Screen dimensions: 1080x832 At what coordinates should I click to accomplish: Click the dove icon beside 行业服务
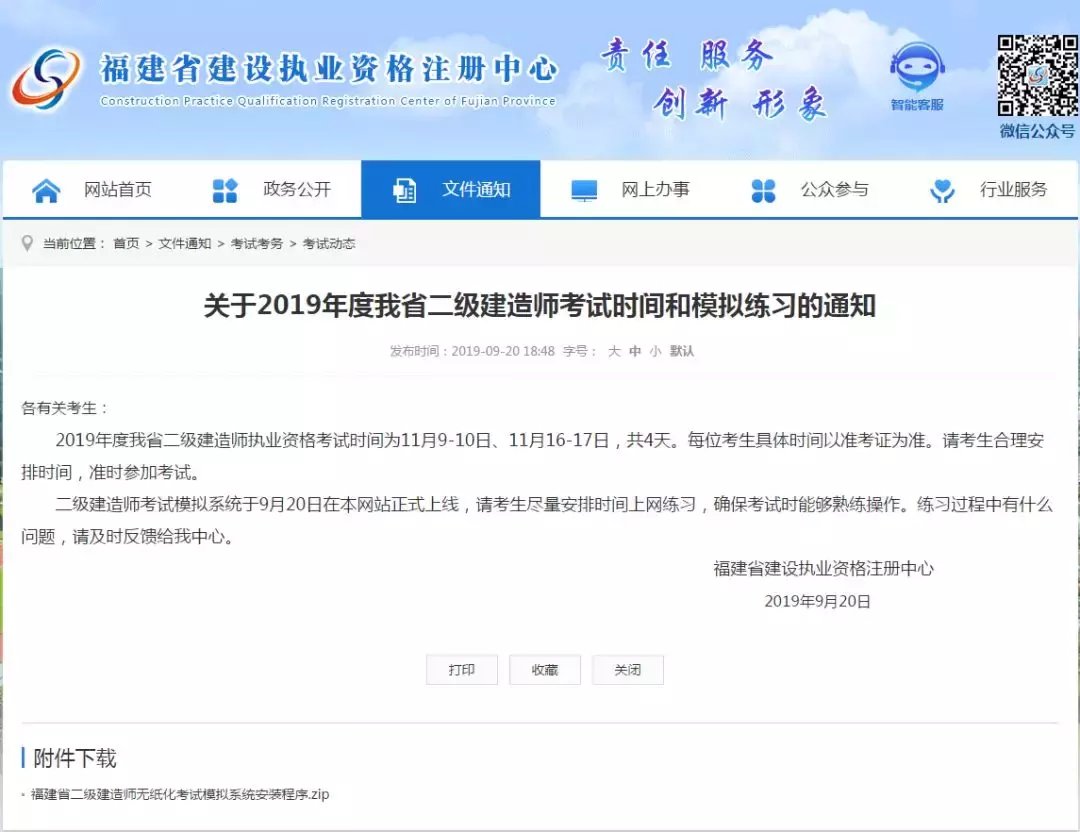tap(941, 189)
